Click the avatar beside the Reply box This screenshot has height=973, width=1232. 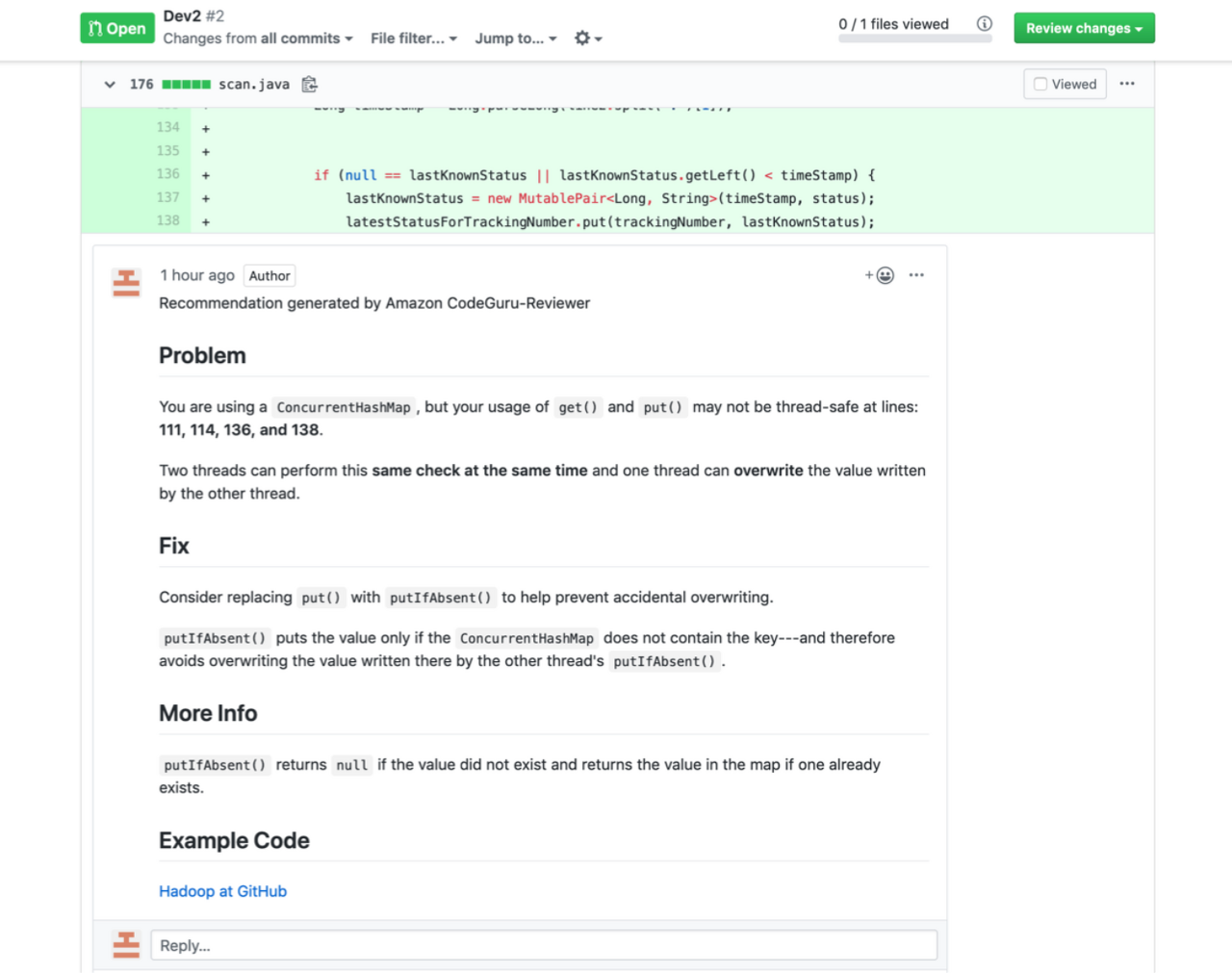(126, 945)
